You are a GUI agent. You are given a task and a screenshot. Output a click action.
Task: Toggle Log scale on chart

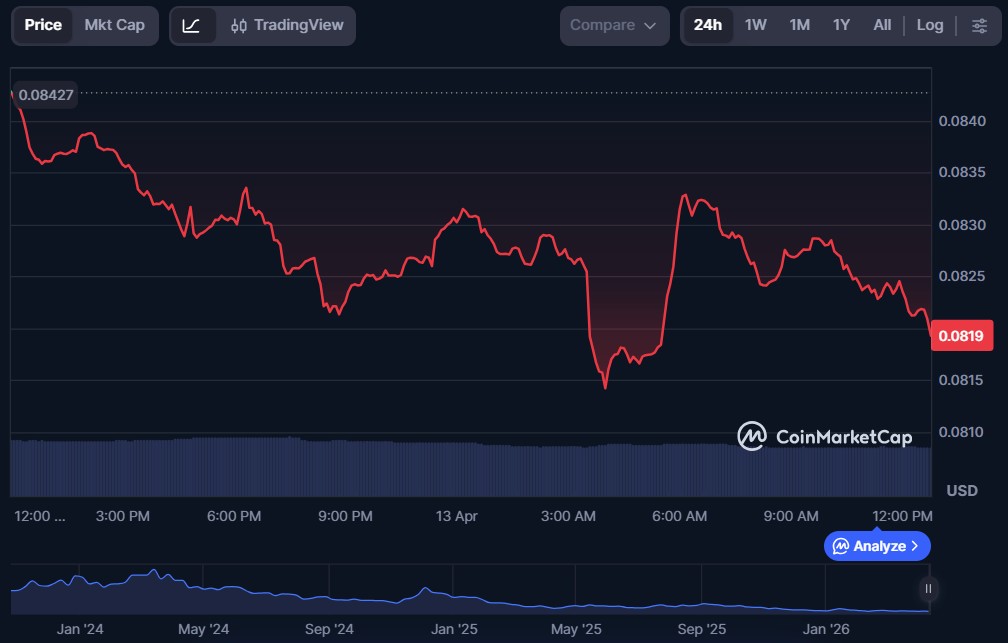point(929,25)
